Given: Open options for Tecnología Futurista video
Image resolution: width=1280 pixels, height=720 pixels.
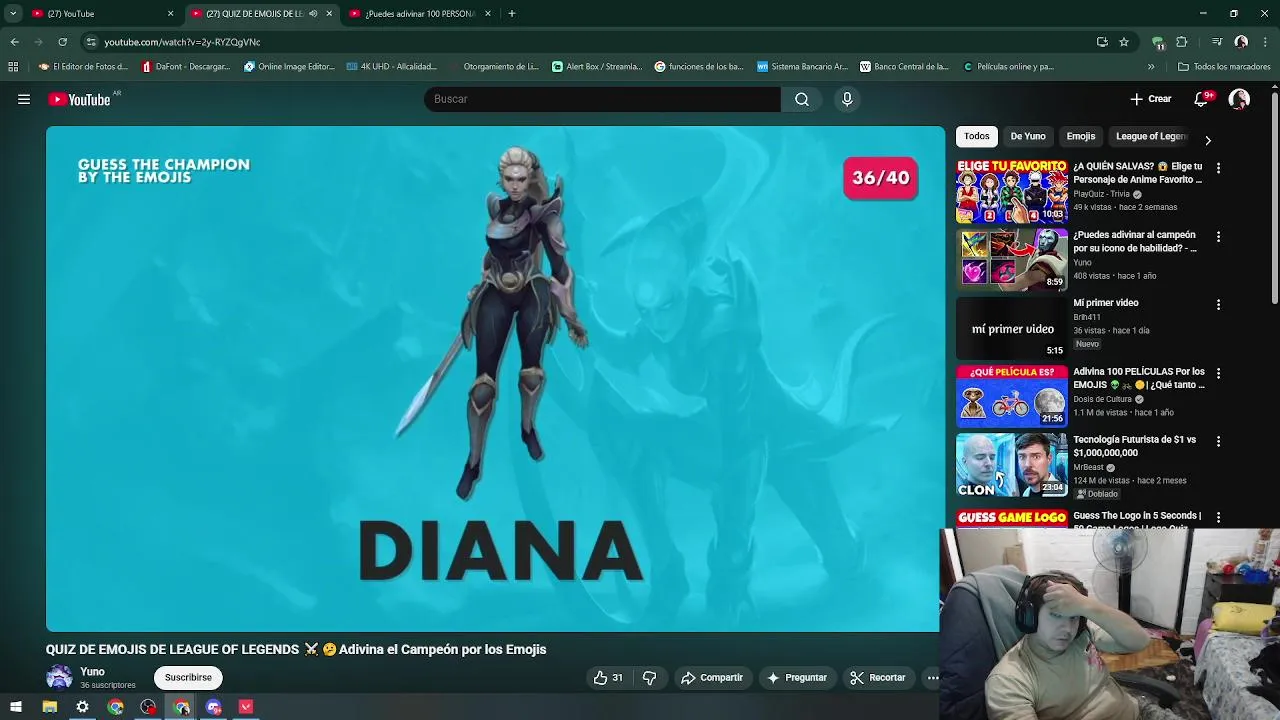Looking at the screenshot, I should [1218, 441].
